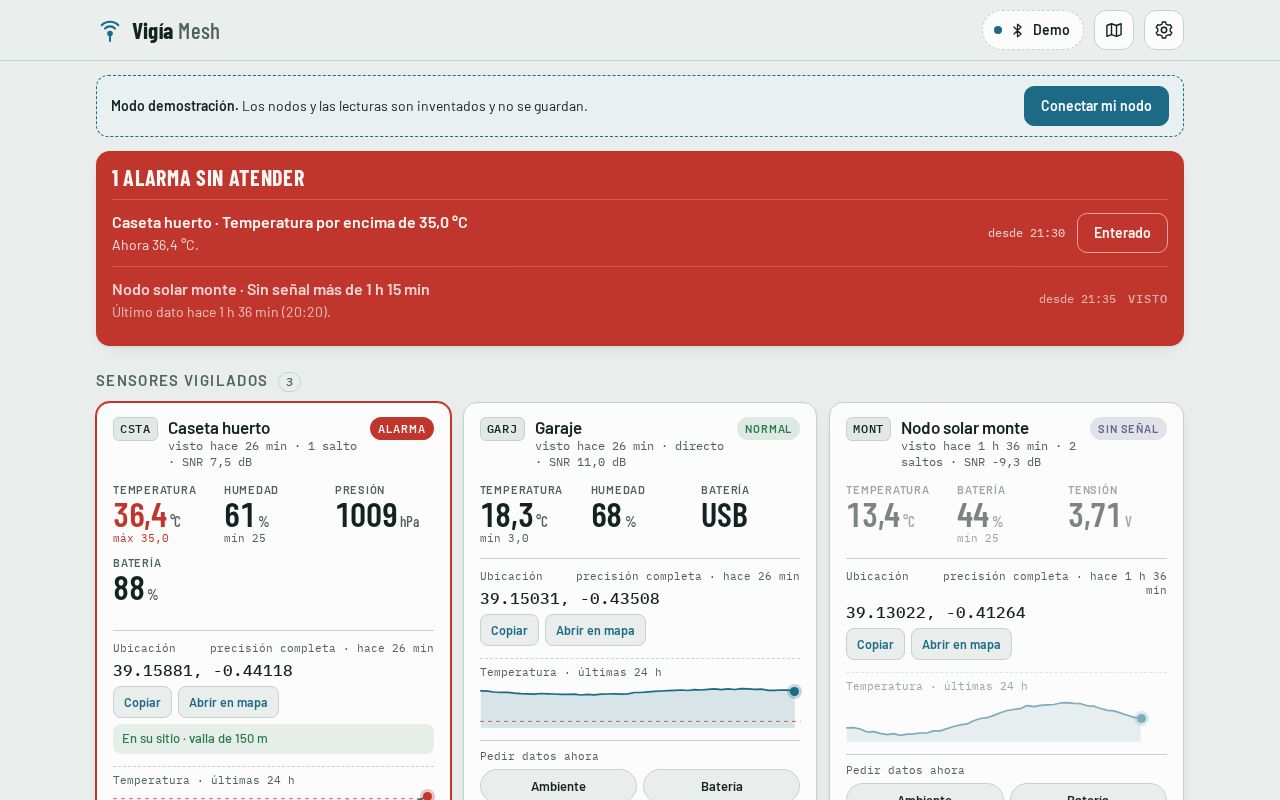Click the Vigía Mesh antenna logo icon
The width and height of the screenshot is (1280, 800).
click(110, 31)
